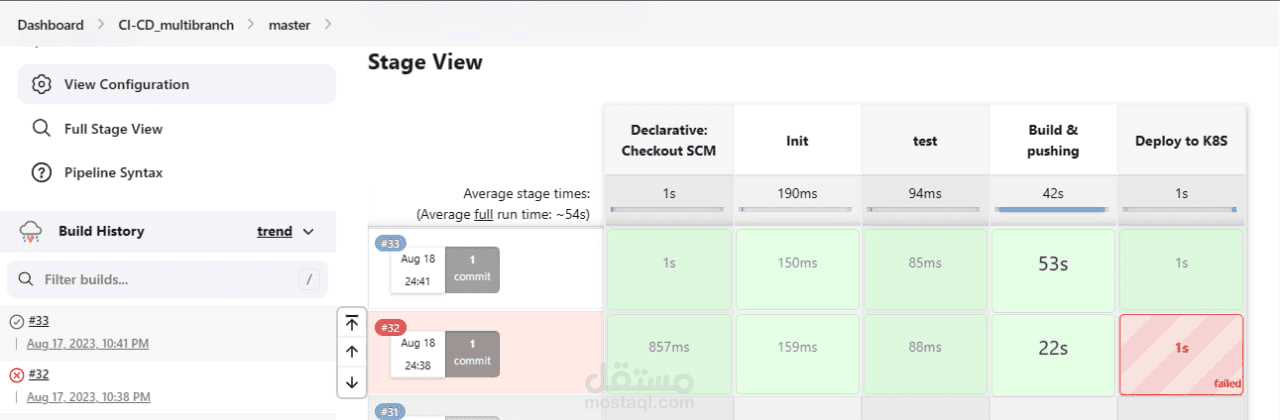Click the success status icon for build #33
The height and width of the screenshot is (420, 1280).
(x=16, y=321)
